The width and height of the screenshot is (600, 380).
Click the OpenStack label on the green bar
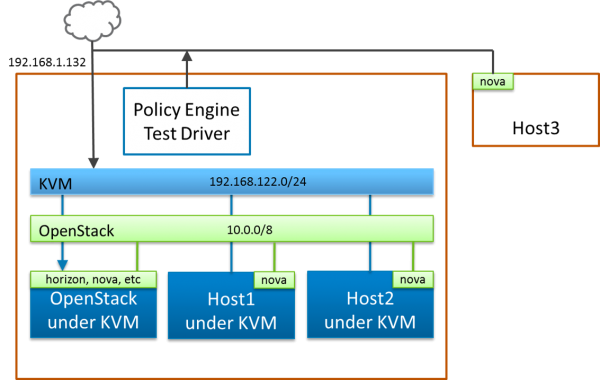click(77, 231)
